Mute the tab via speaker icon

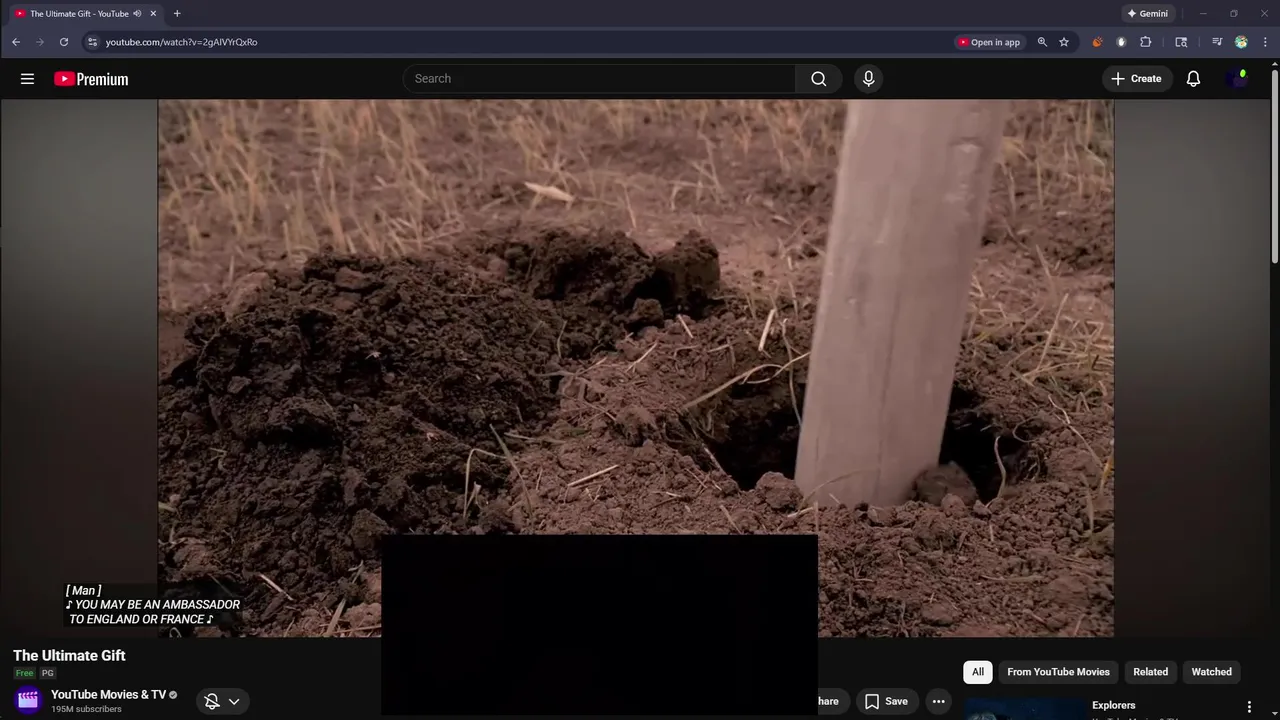137,14
